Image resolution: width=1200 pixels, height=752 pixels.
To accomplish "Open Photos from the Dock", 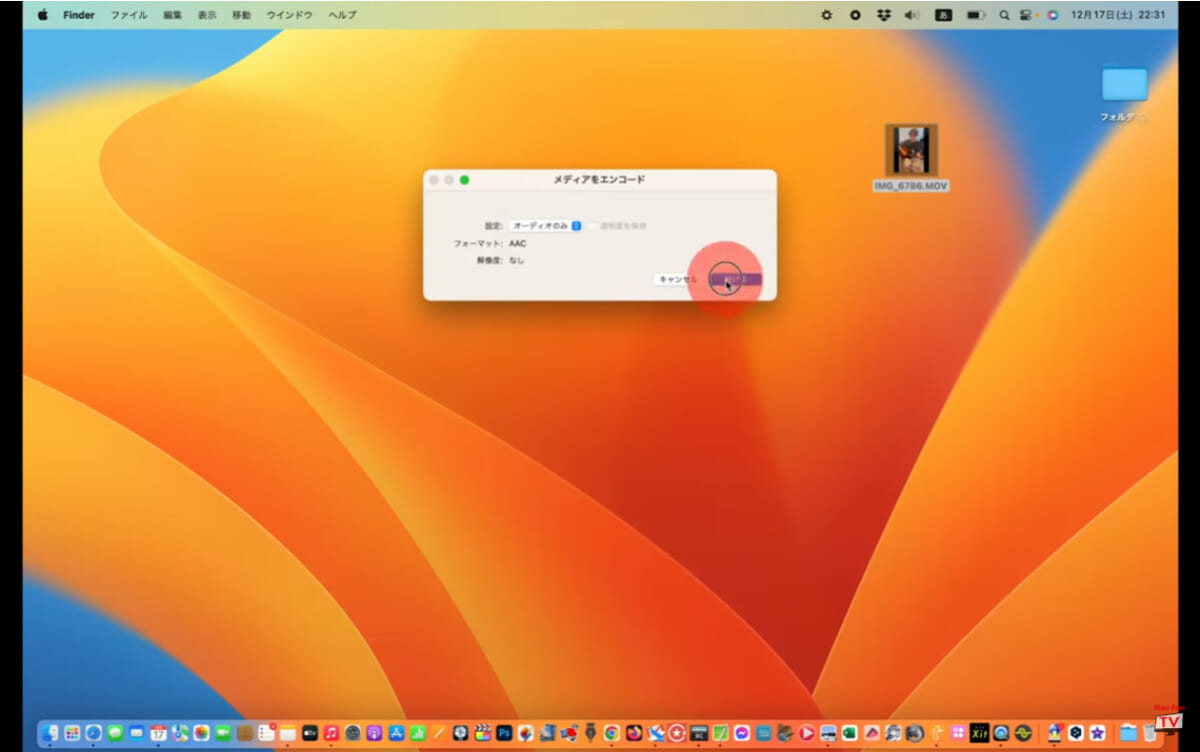I will 201,733.
